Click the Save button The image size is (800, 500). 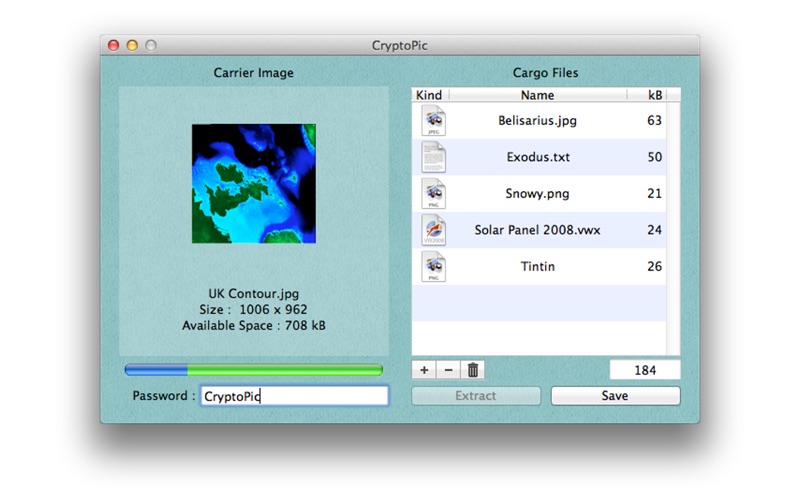[615, 396]
